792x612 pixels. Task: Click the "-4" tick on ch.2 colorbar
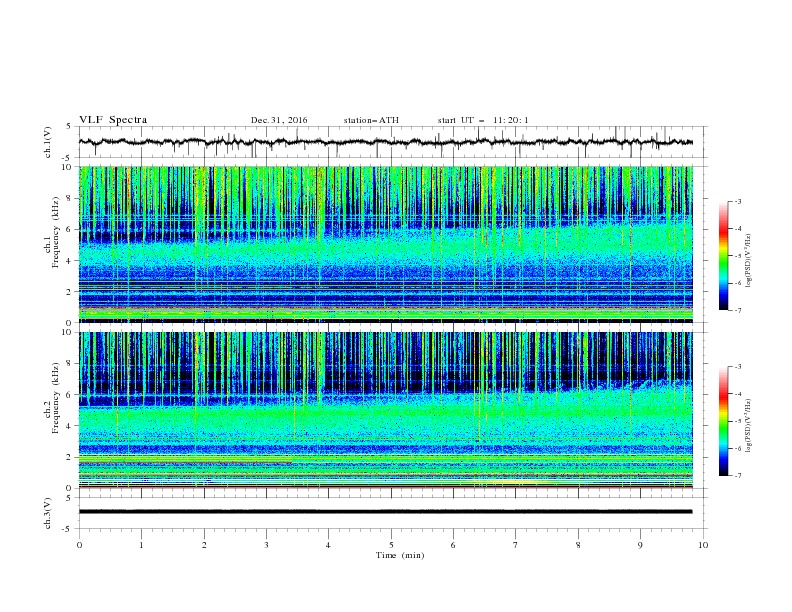coord(737,394)
